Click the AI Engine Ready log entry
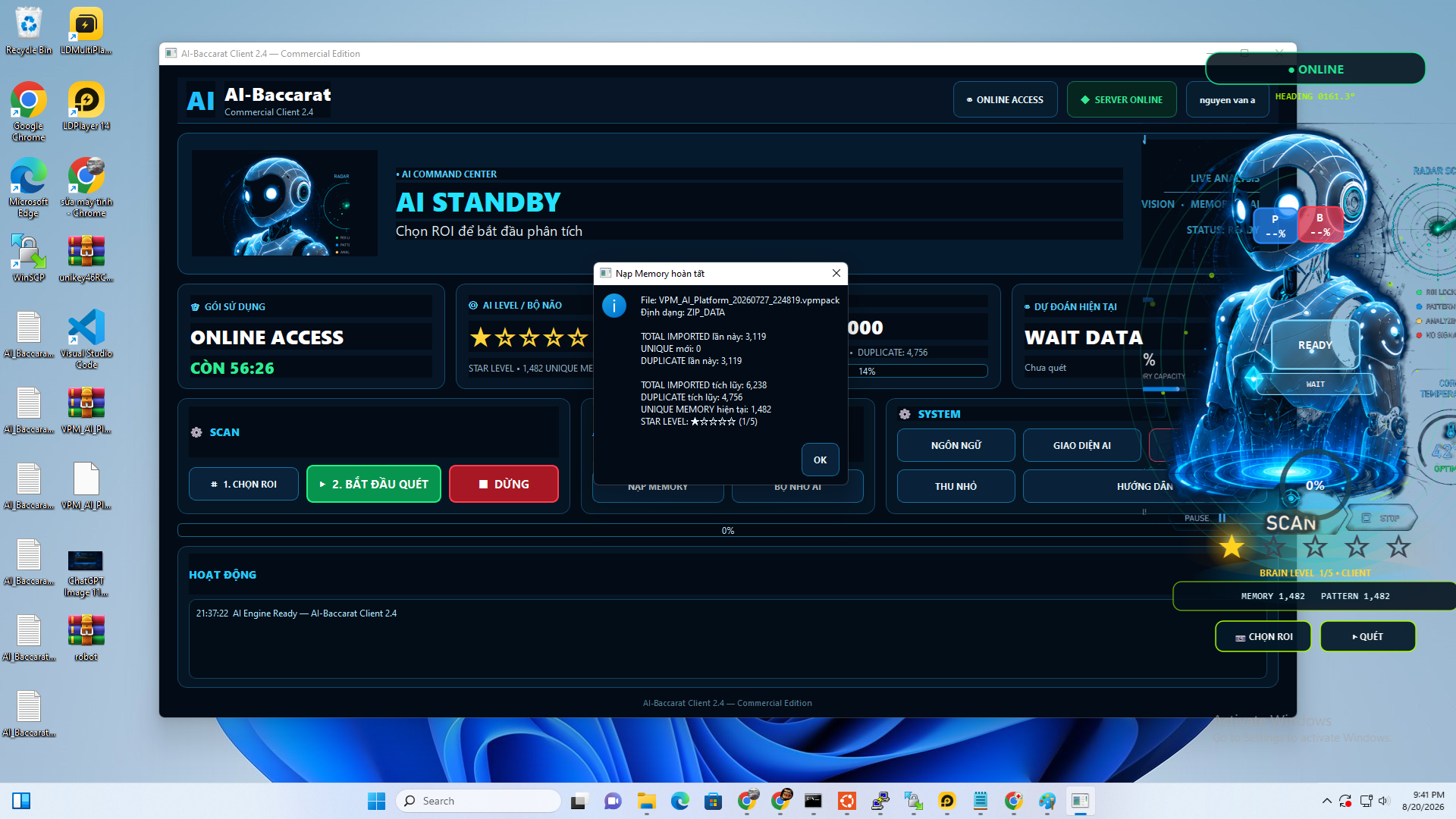 coord(297,613)
